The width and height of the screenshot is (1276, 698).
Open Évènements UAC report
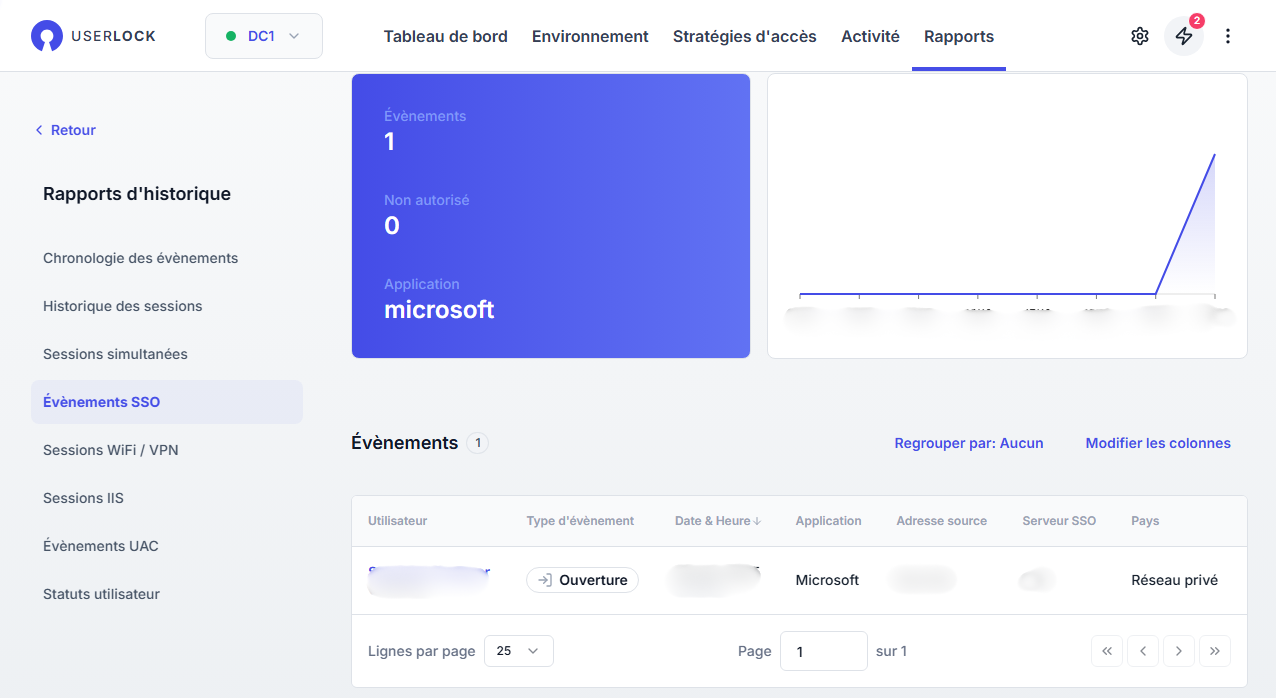(101, 546)
